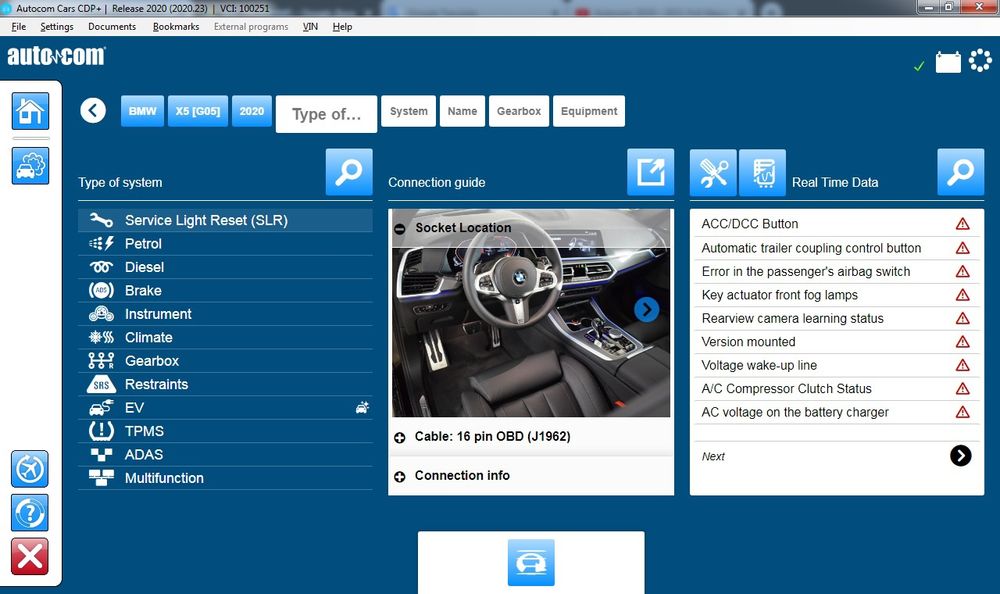Open the Home screen icon in the sidebar
Image resolution: width=1000 pixels, height=594 pixels.
(30, 111)
